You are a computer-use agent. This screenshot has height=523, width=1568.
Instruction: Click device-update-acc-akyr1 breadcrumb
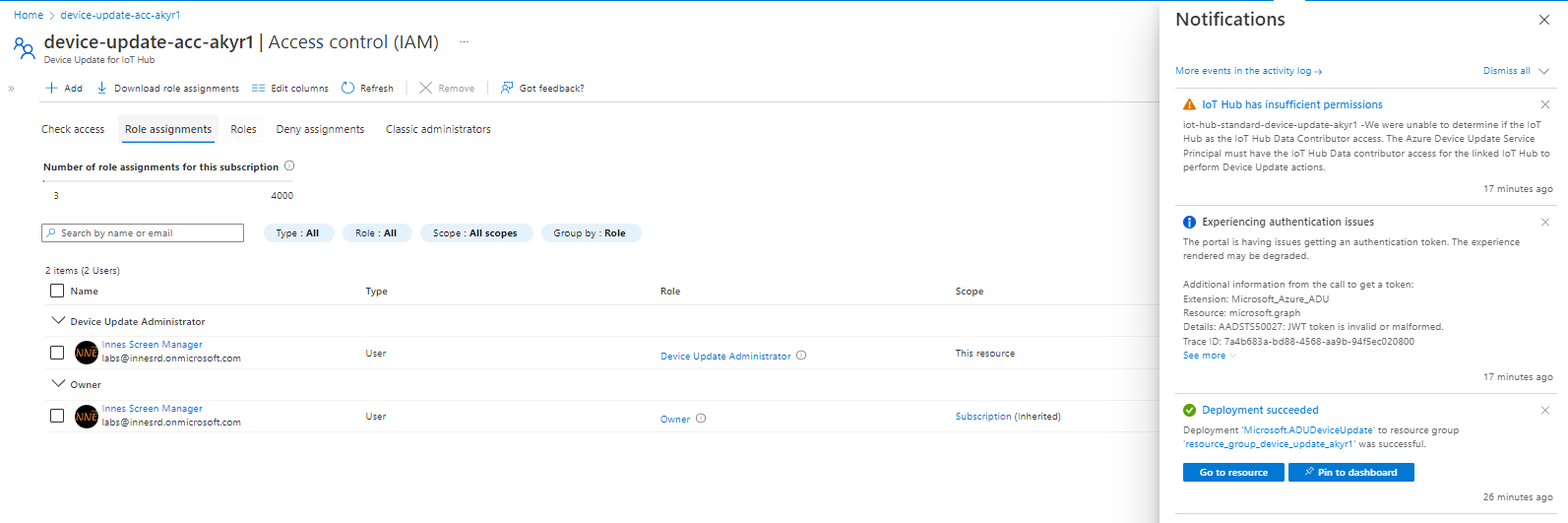(x=120, y=15)
